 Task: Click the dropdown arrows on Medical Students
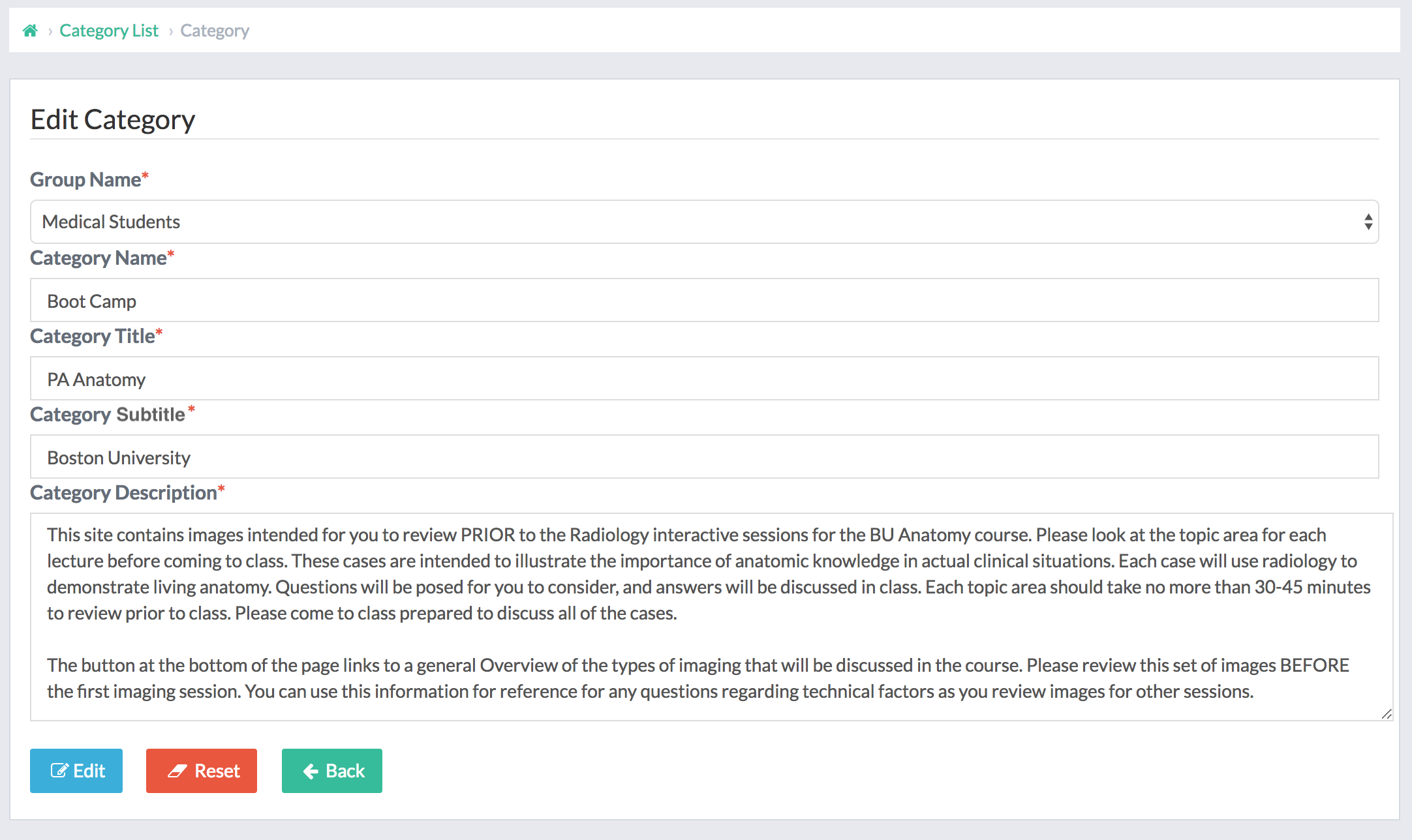1368,222
